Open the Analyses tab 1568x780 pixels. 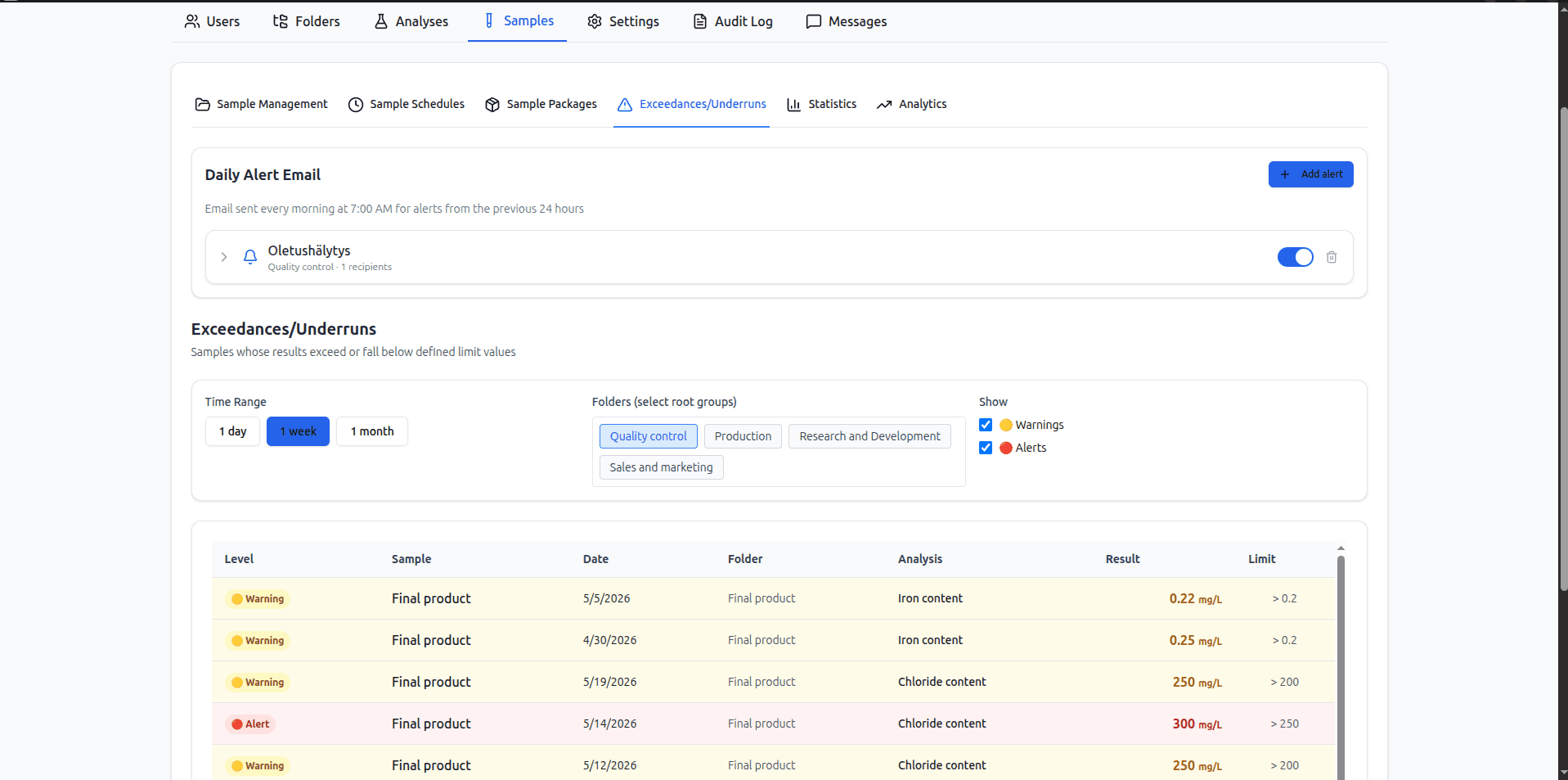click(x=411, y=21)
